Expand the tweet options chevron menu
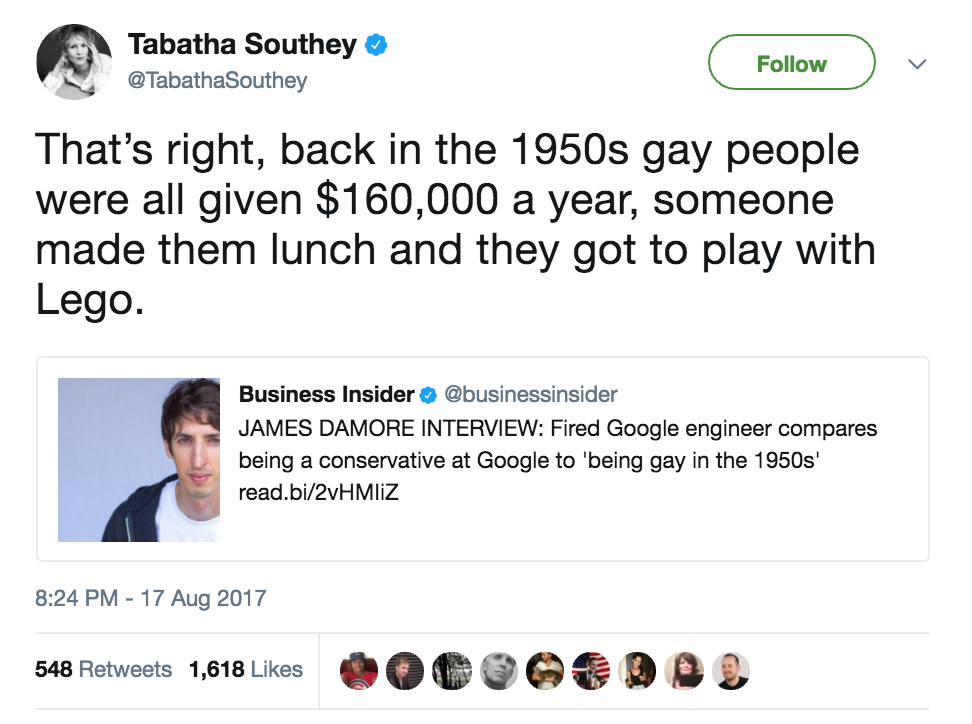 pyautogui.click(x=916, y=64)
